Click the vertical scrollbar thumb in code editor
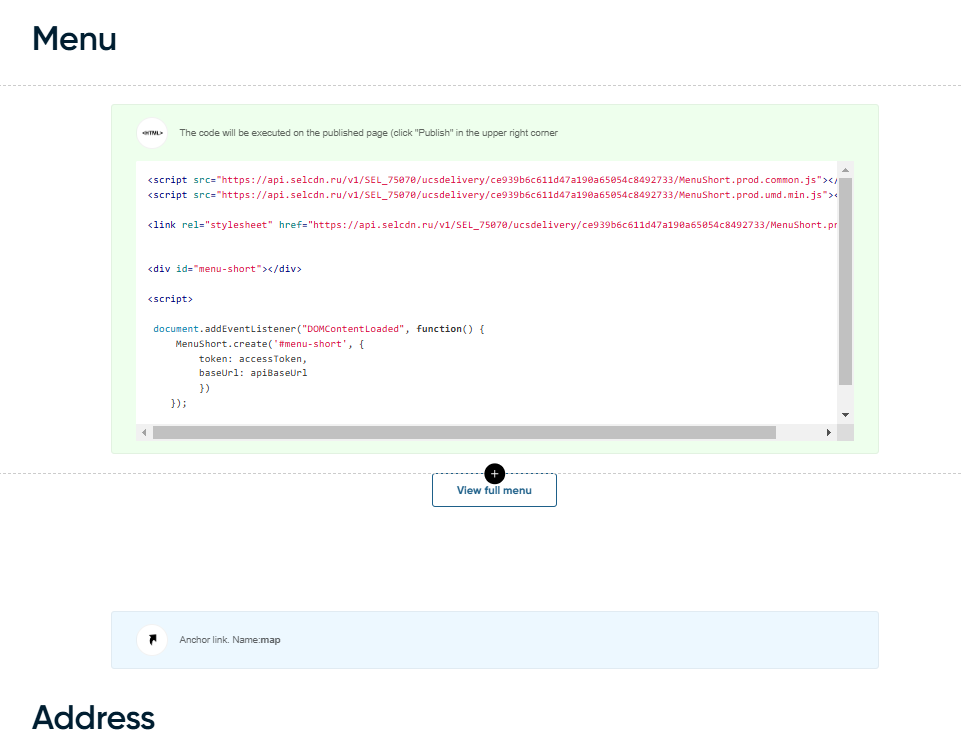 [x=845, y=282]
